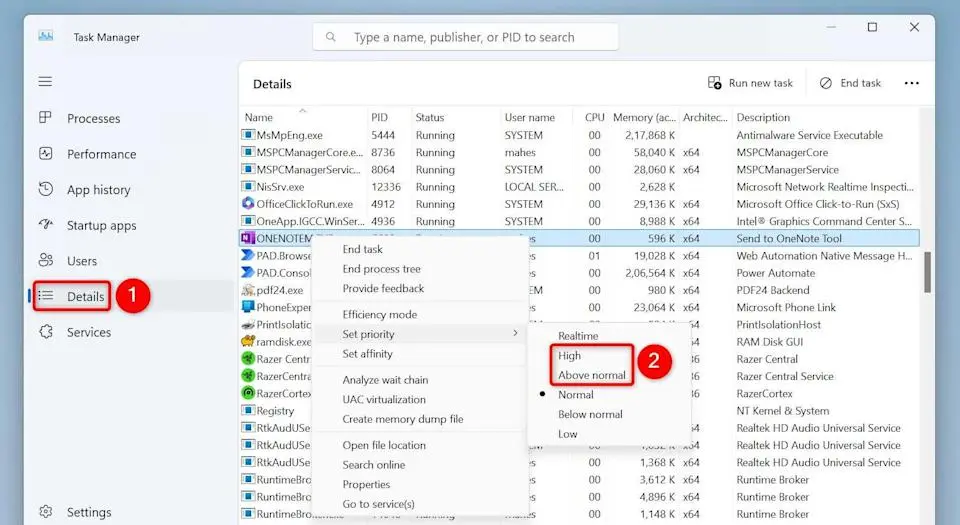Choose End process tree
960x525 pixels.
pos(381,269)
